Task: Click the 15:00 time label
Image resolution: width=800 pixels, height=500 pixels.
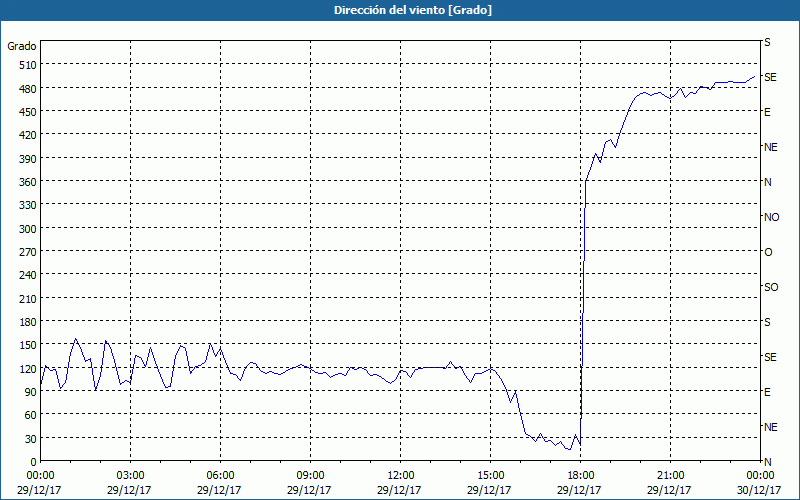Action: (x=490, y=476)
